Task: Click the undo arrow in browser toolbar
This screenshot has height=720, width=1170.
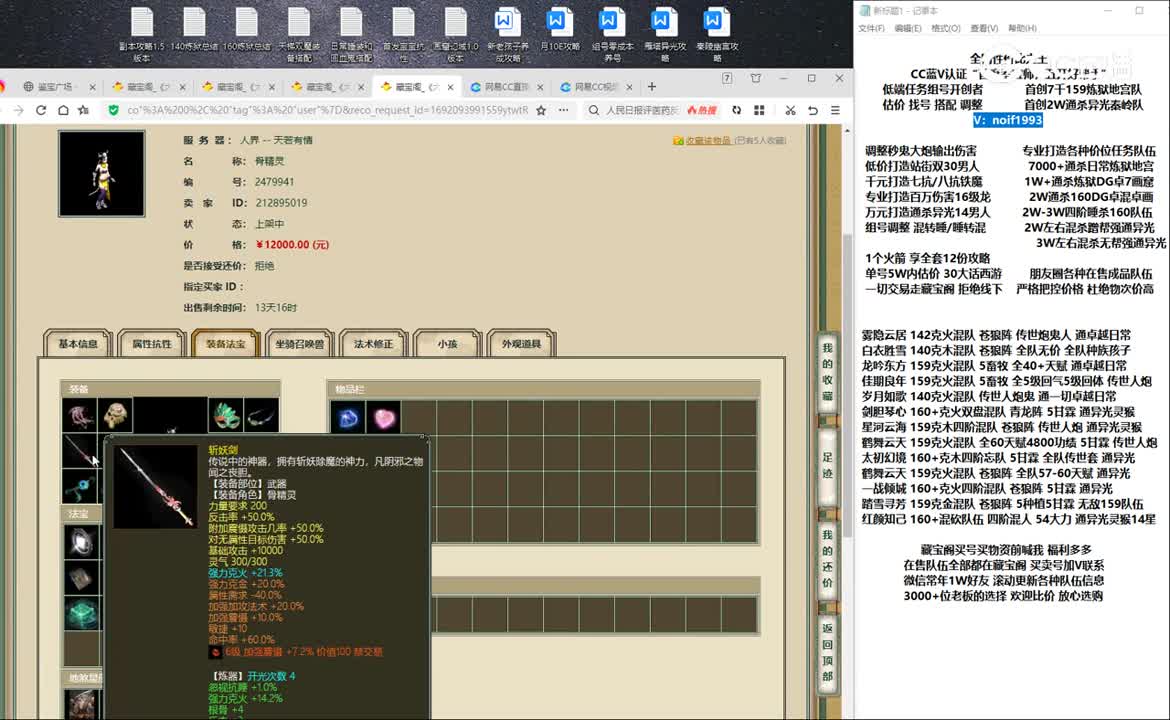Action: [x=813, y=110]
